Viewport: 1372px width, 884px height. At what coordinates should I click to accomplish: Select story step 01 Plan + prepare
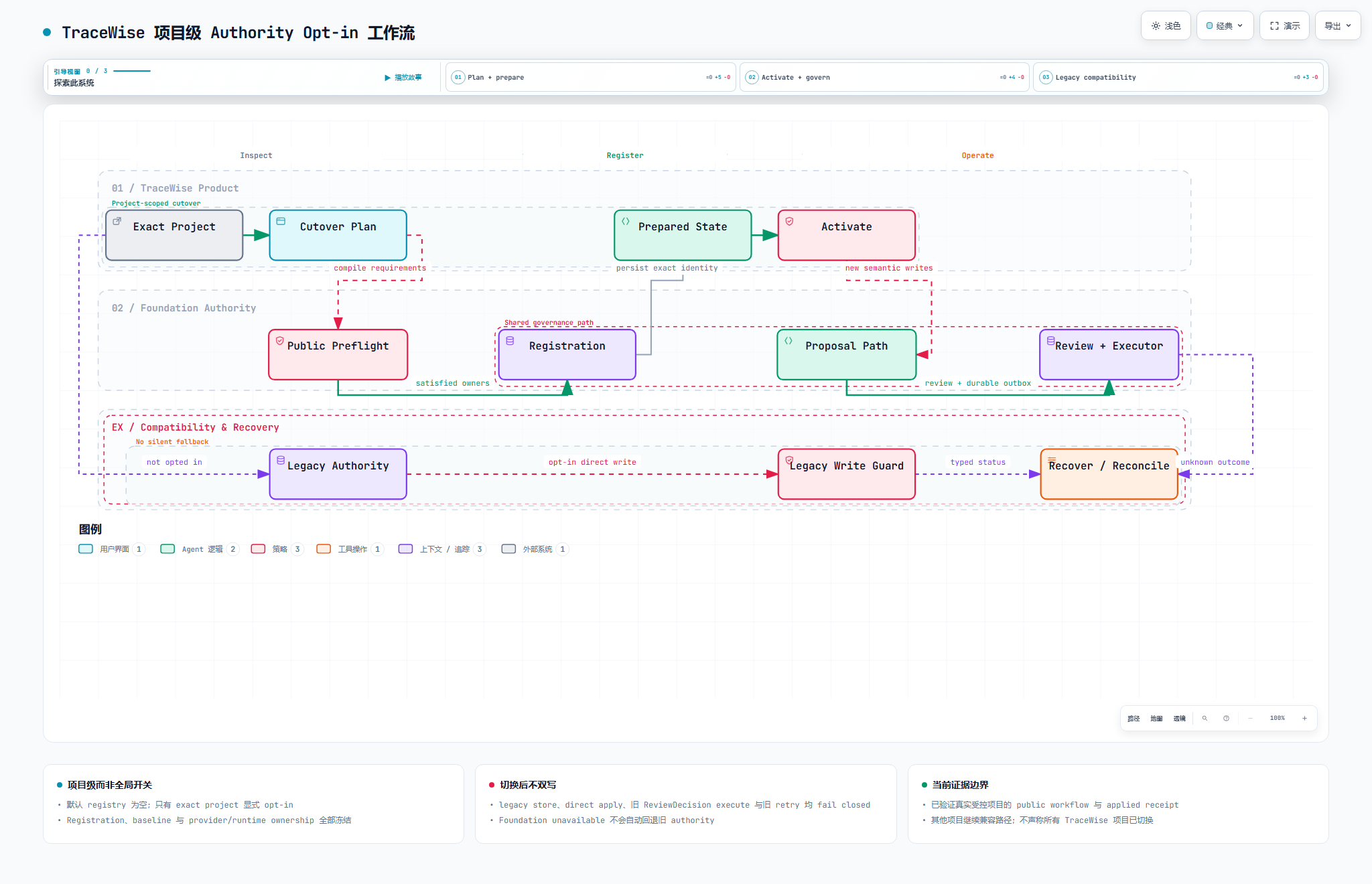coord(591,77)
